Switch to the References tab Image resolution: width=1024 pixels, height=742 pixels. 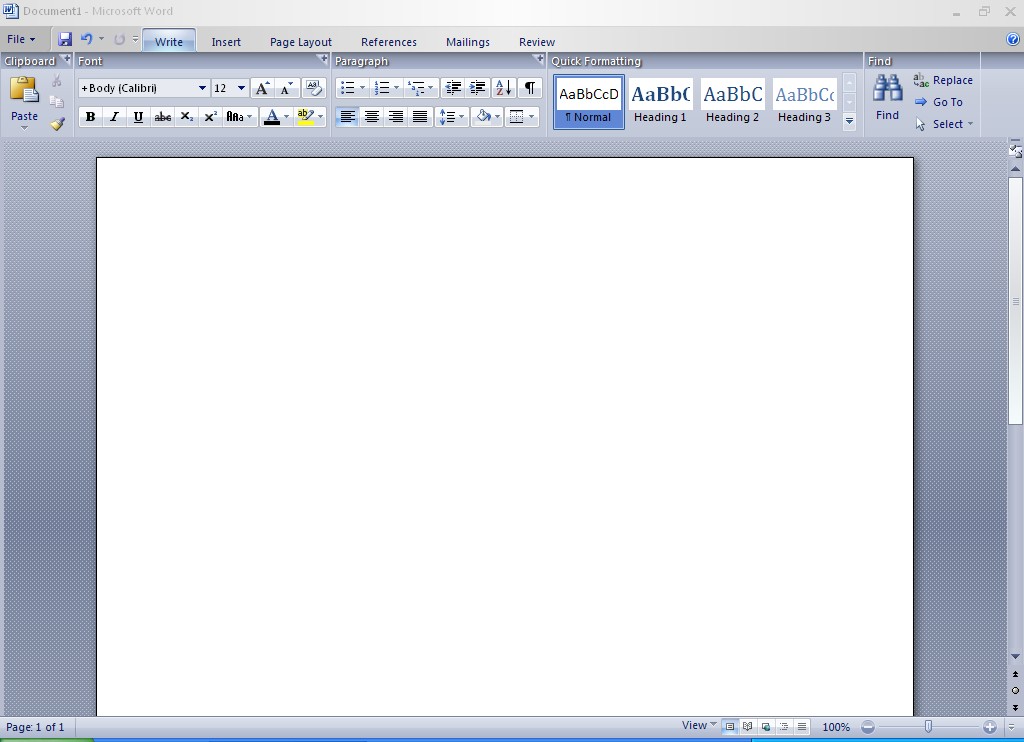pyautogui.click(x=389, y=42)
